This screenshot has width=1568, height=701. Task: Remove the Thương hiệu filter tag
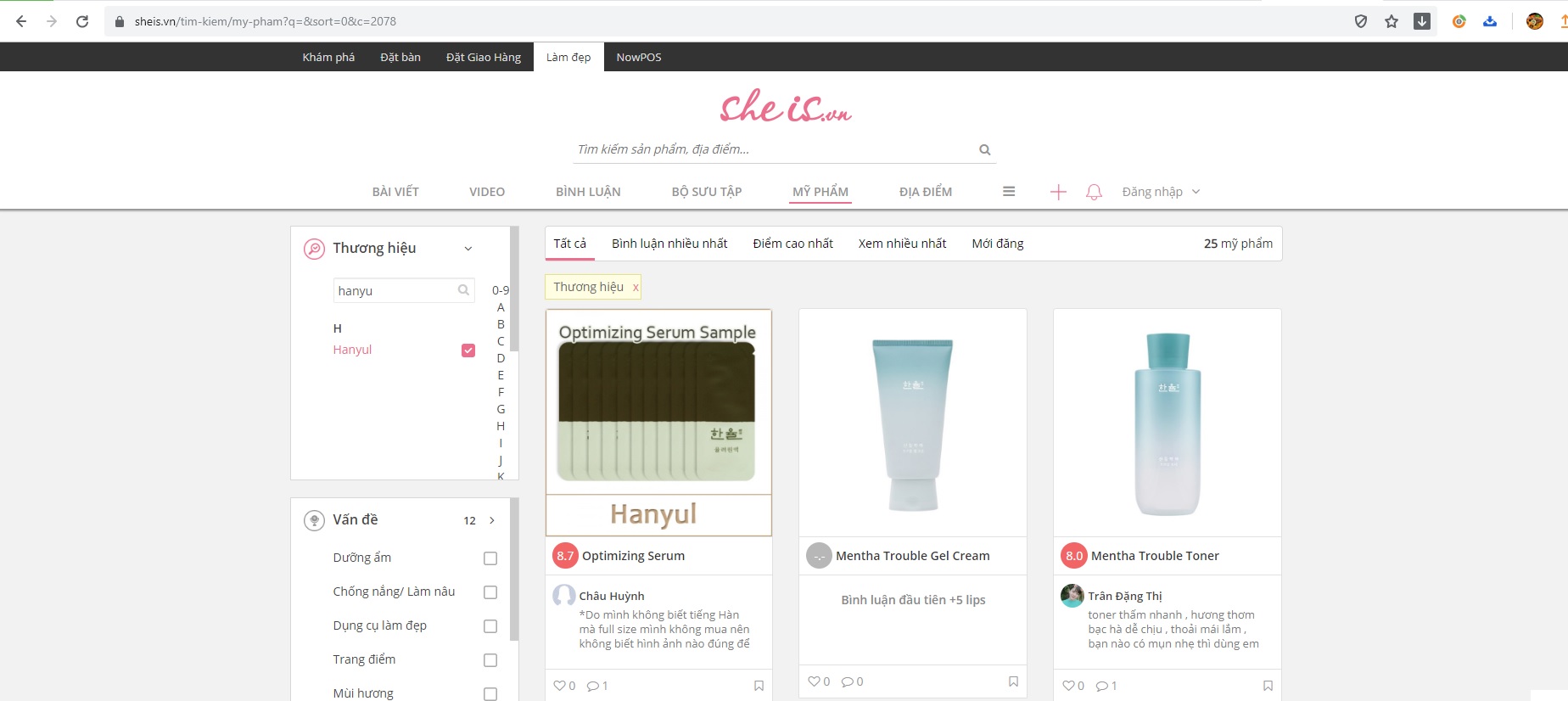pos(635,288)
